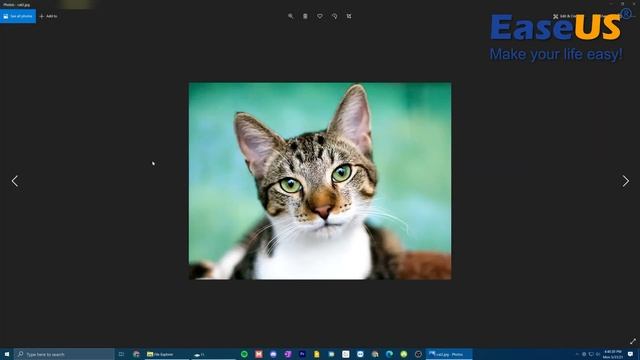Open the Add to option

pyautogui.click(x=49, y=16)
